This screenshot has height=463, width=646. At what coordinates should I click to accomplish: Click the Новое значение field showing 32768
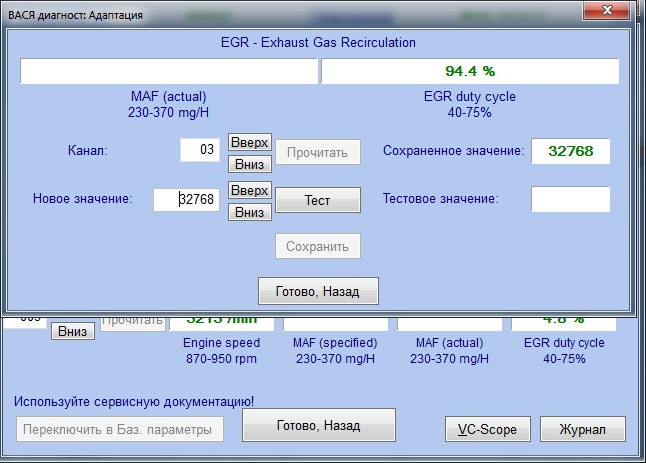point(186,200)
